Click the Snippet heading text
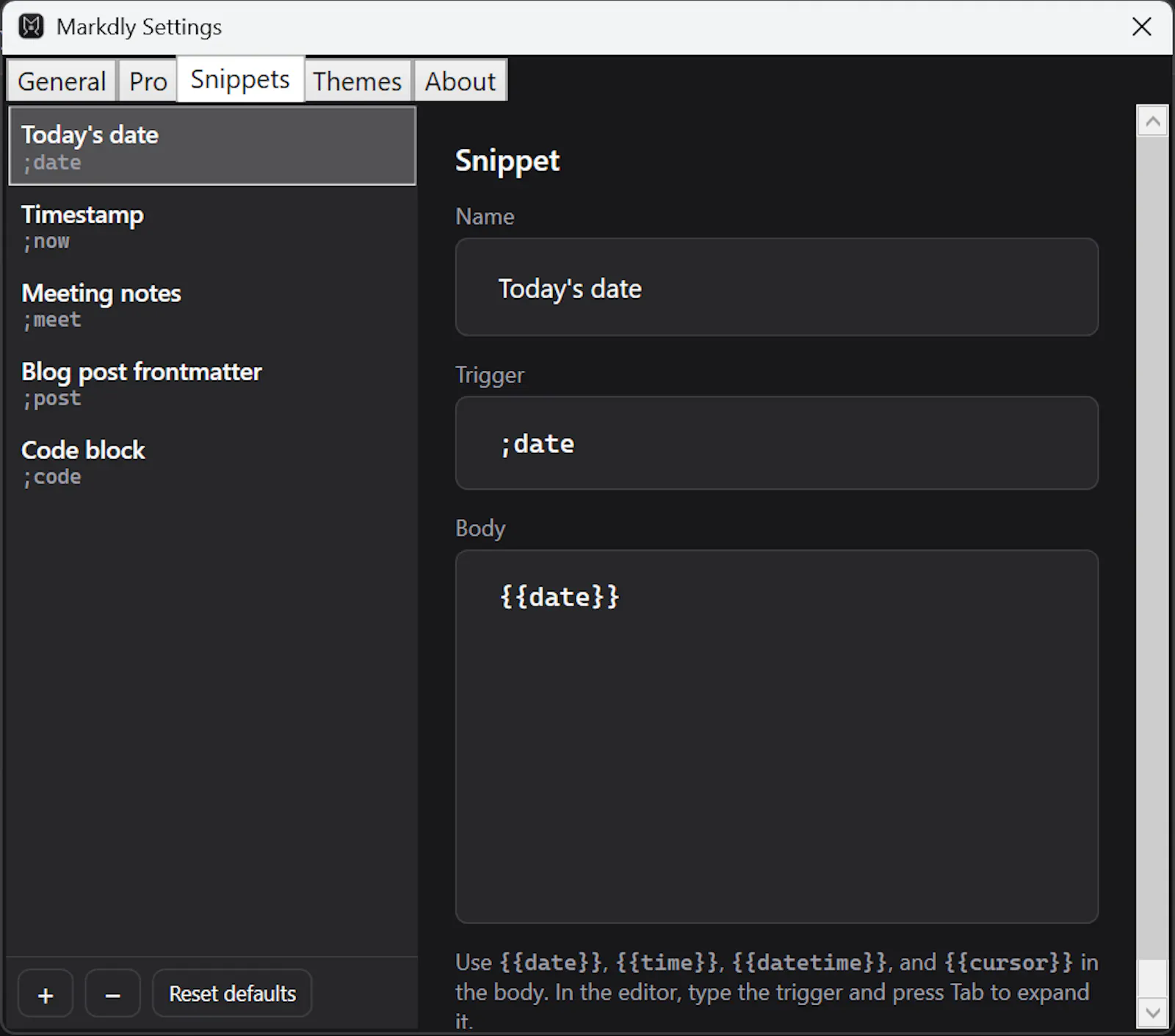1175x1036 pixels. click(507, 161)
